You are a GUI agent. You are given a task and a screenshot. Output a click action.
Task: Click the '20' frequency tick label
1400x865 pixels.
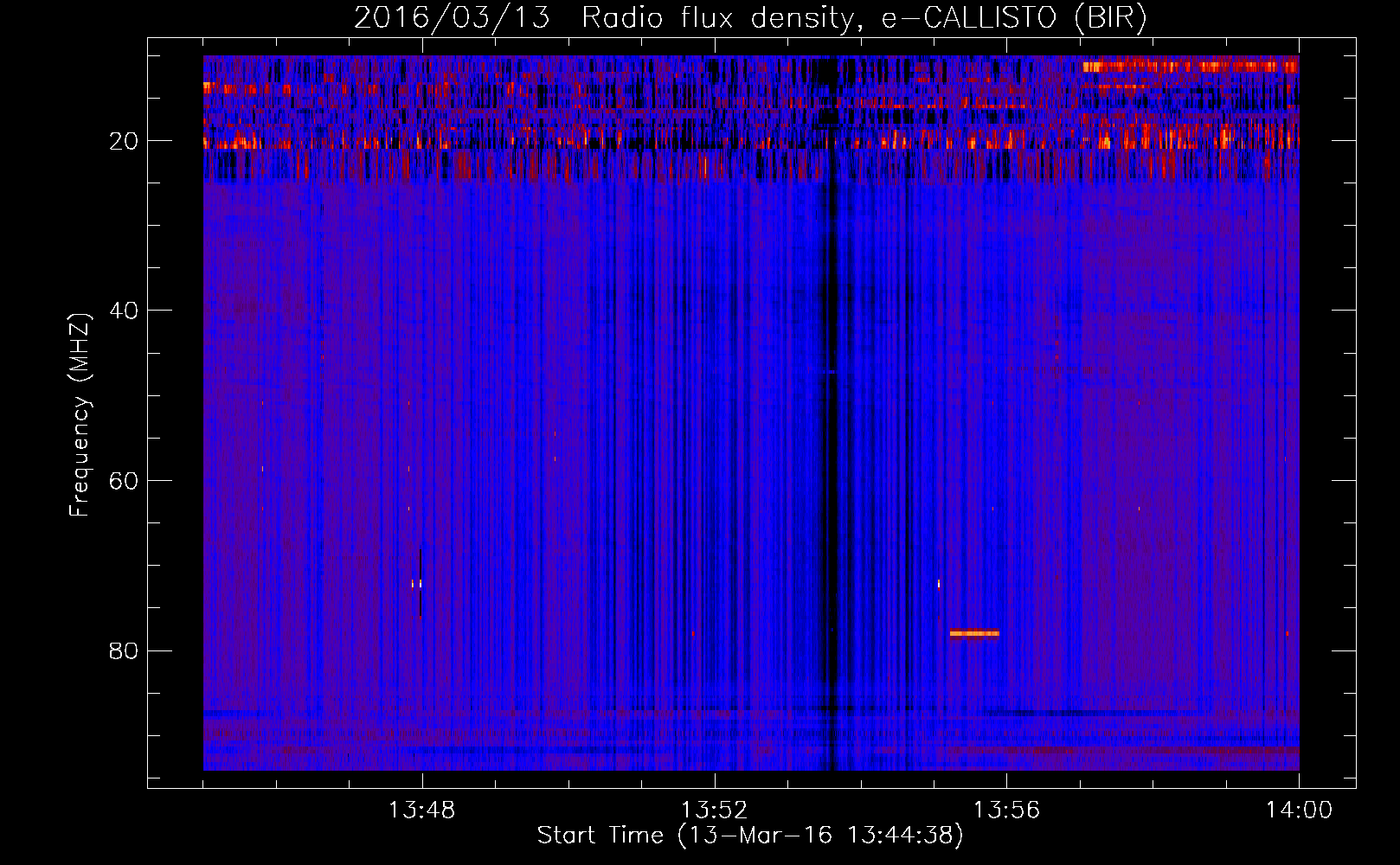tap(125, 141)
